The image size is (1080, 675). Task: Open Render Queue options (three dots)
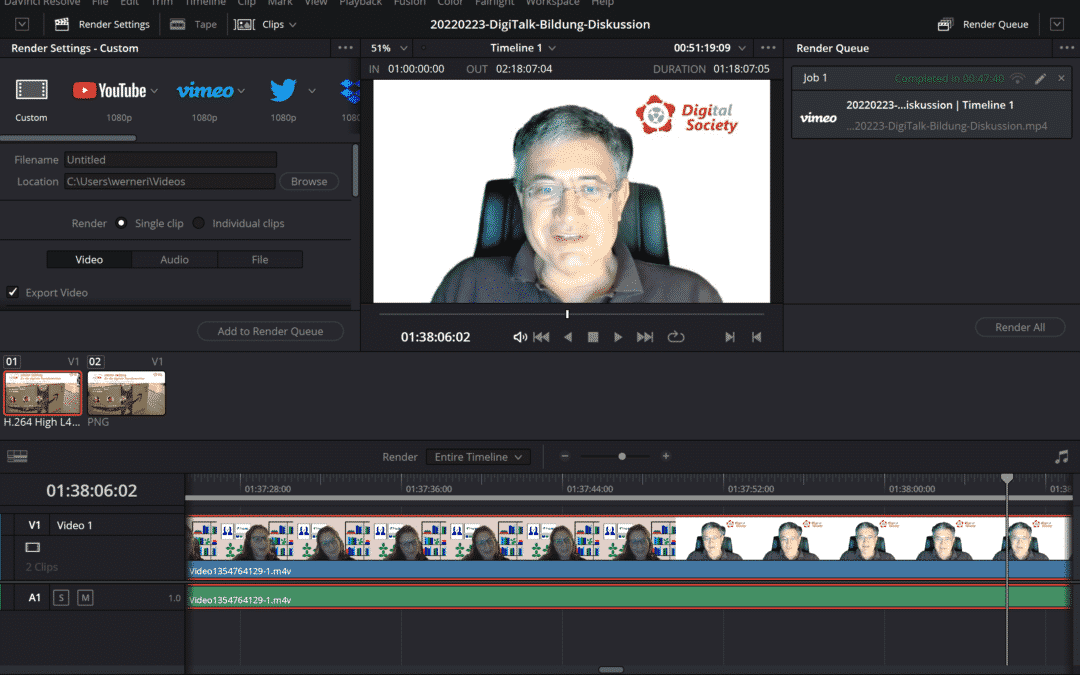pyautogui.click(x=1067, y=48)
